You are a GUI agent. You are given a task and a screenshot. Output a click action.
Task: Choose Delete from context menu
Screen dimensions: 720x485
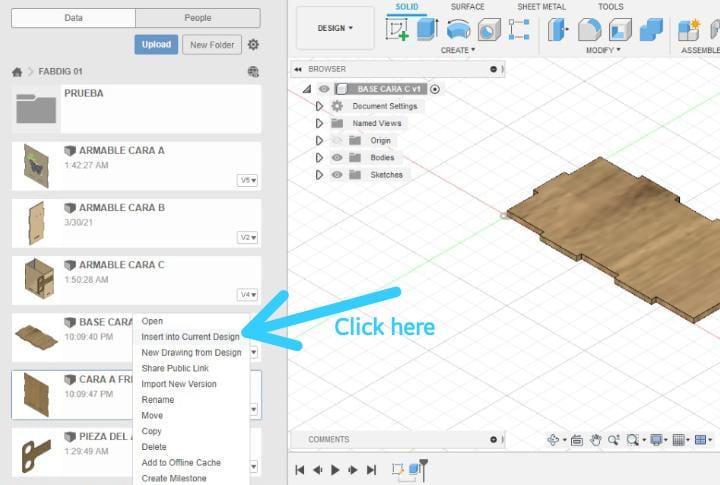tap(191, 447)
